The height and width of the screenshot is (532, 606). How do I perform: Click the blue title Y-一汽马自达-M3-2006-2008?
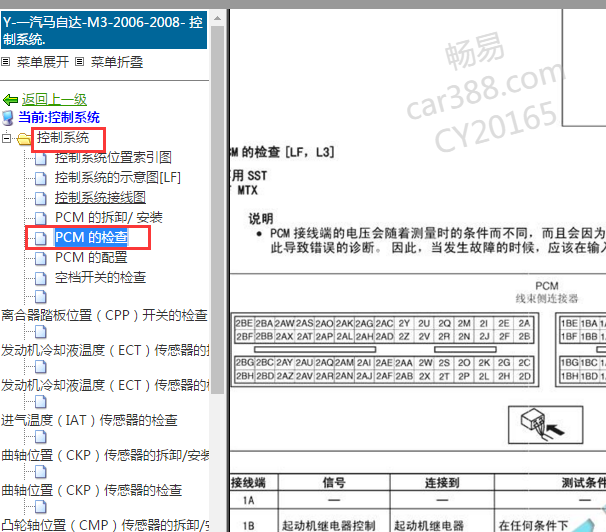pos(104,30)
